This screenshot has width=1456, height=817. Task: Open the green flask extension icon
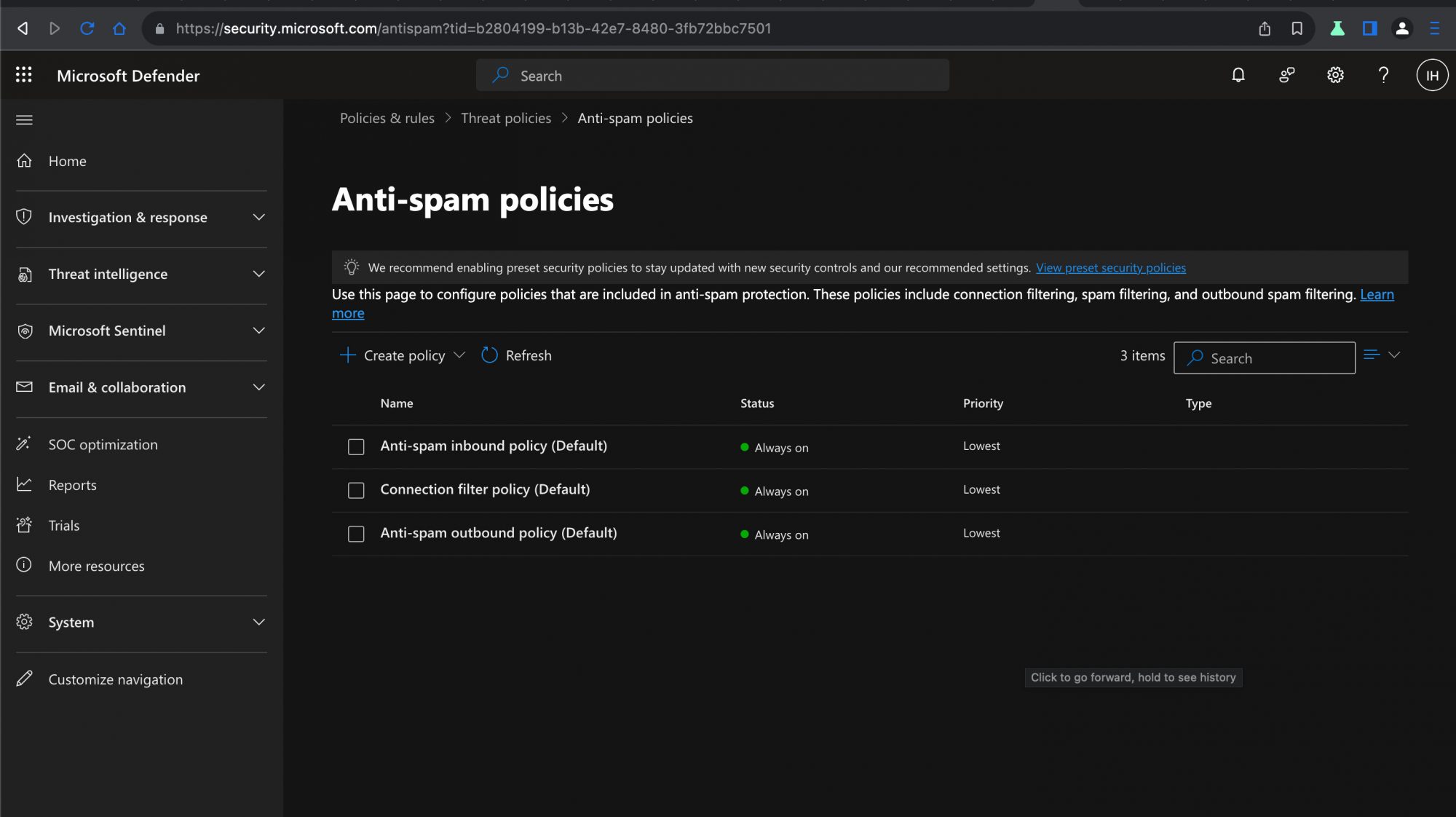(x=1337, y=28)
